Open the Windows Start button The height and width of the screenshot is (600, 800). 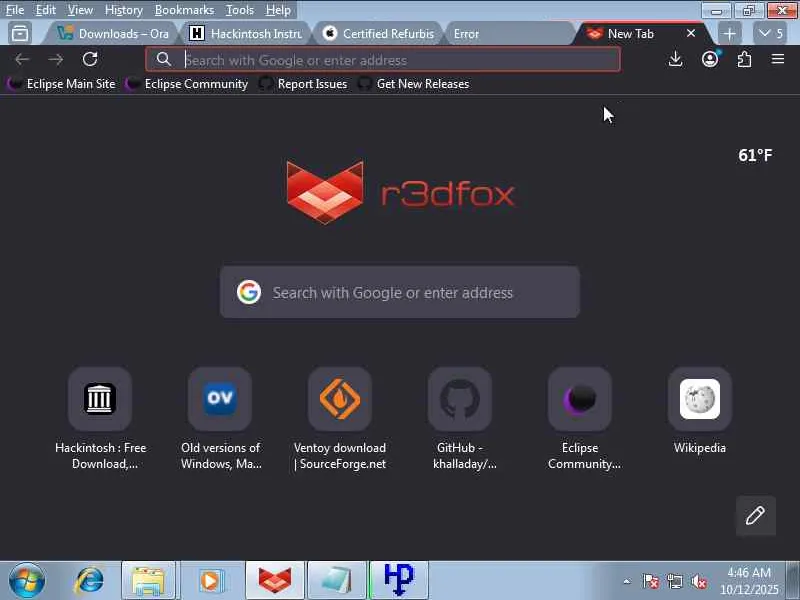click(x=27, y=581)
